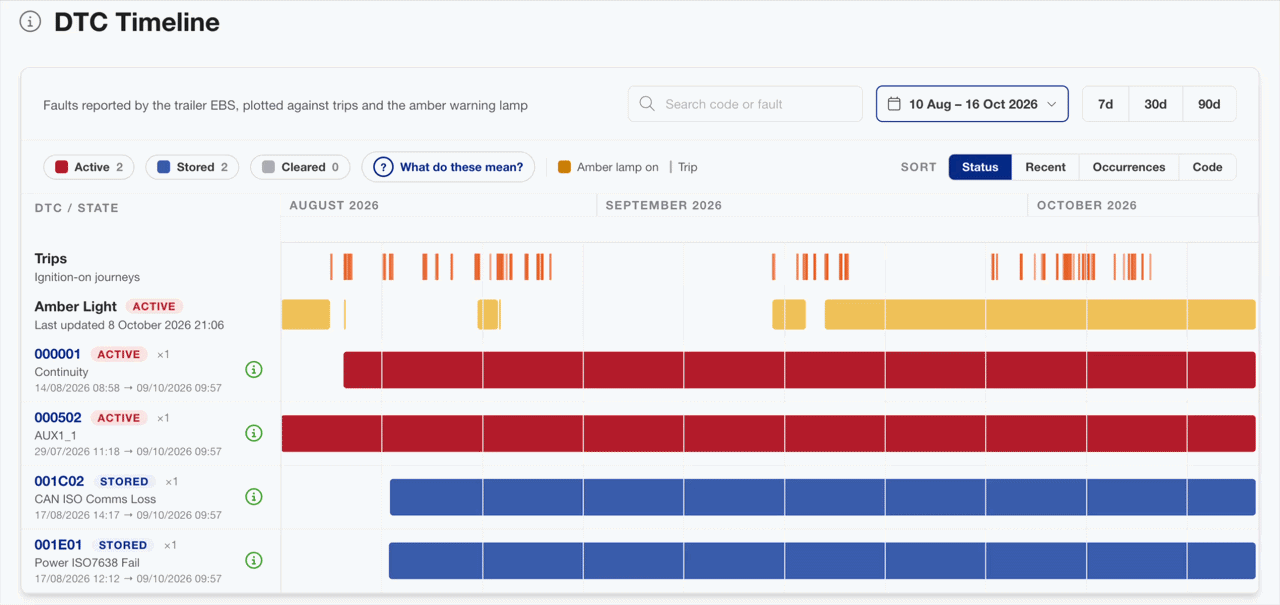
Task: Open info icon for 001C02 CAN ISO Comms Loss
Action: tap(254, 497)
